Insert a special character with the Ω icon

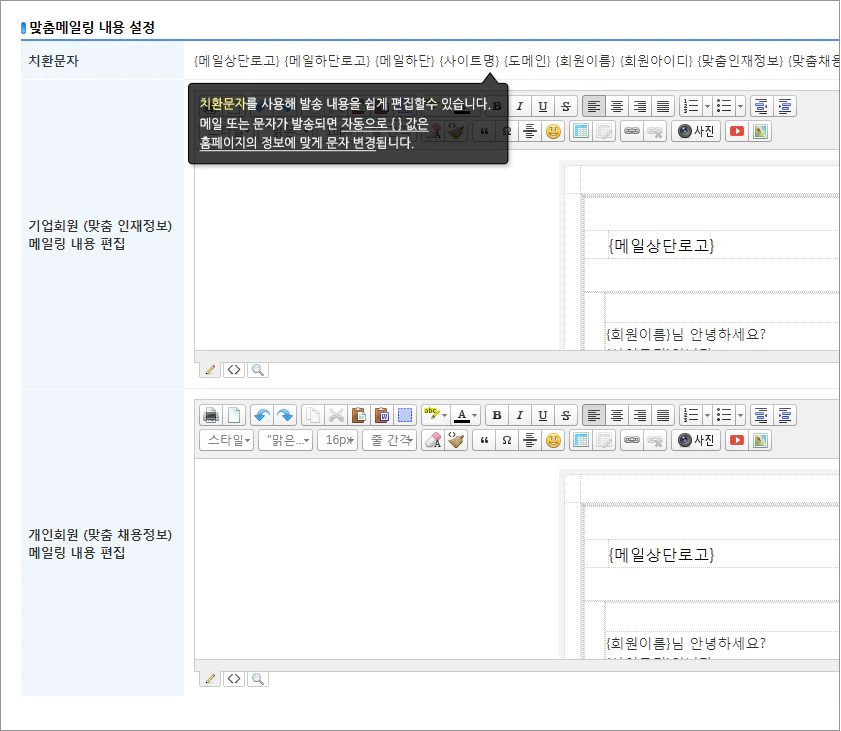tap(506, 440)
